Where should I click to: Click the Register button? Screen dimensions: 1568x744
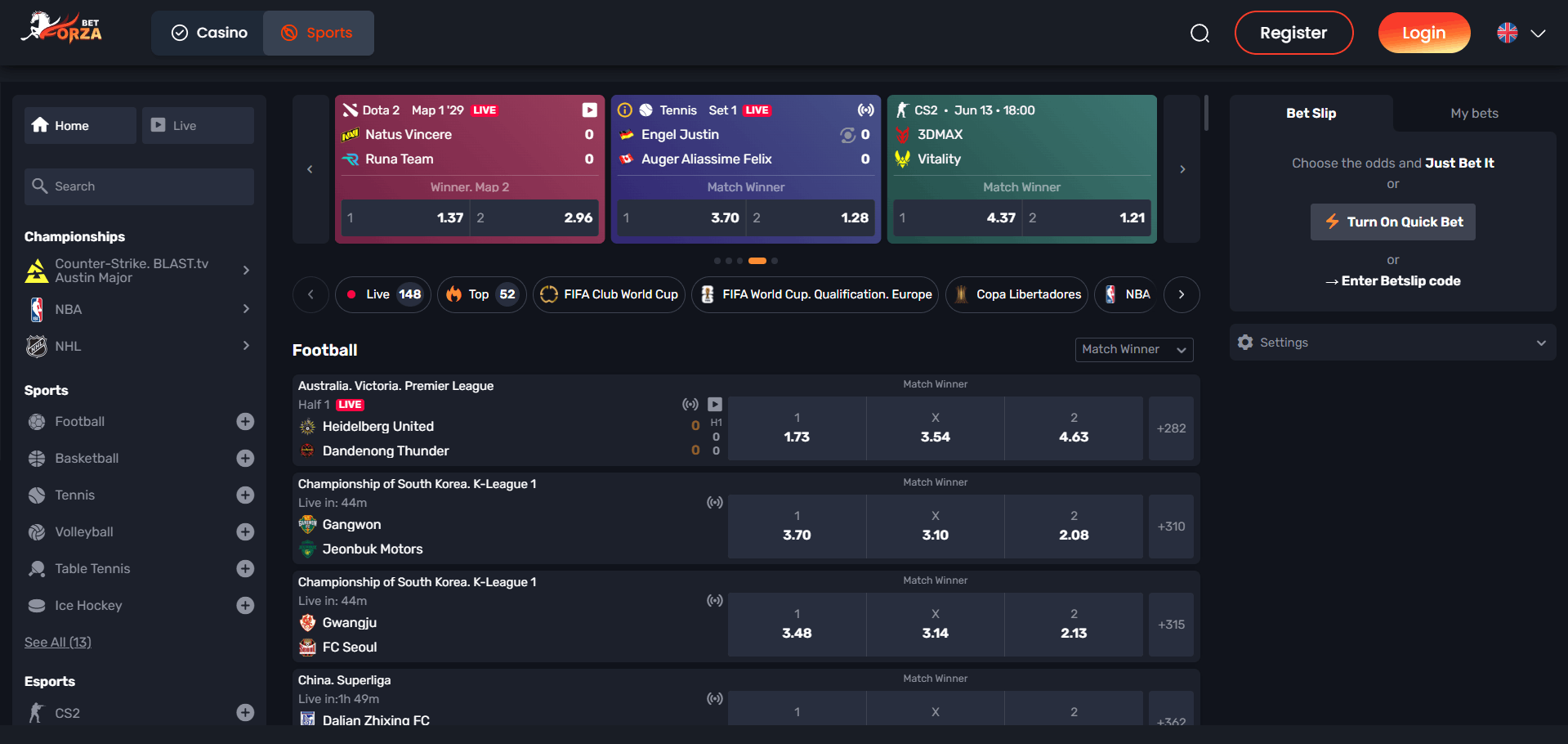[1293, 33]
